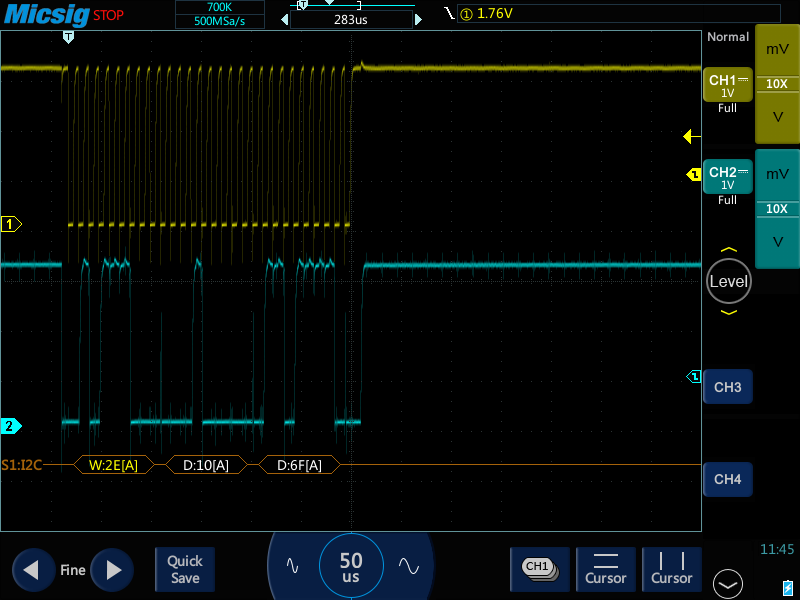
Task: Decrease CH1 scale toward mV
Action: (777, 50)
